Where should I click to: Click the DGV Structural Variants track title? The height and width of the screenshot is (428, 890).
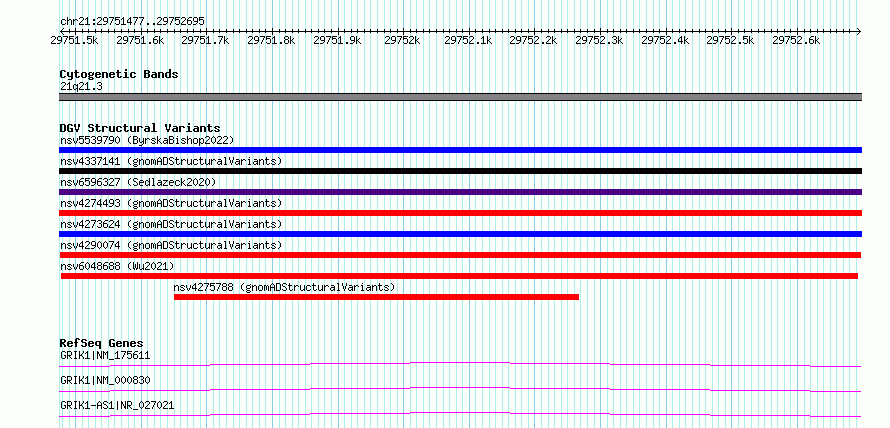click(140, 128)
